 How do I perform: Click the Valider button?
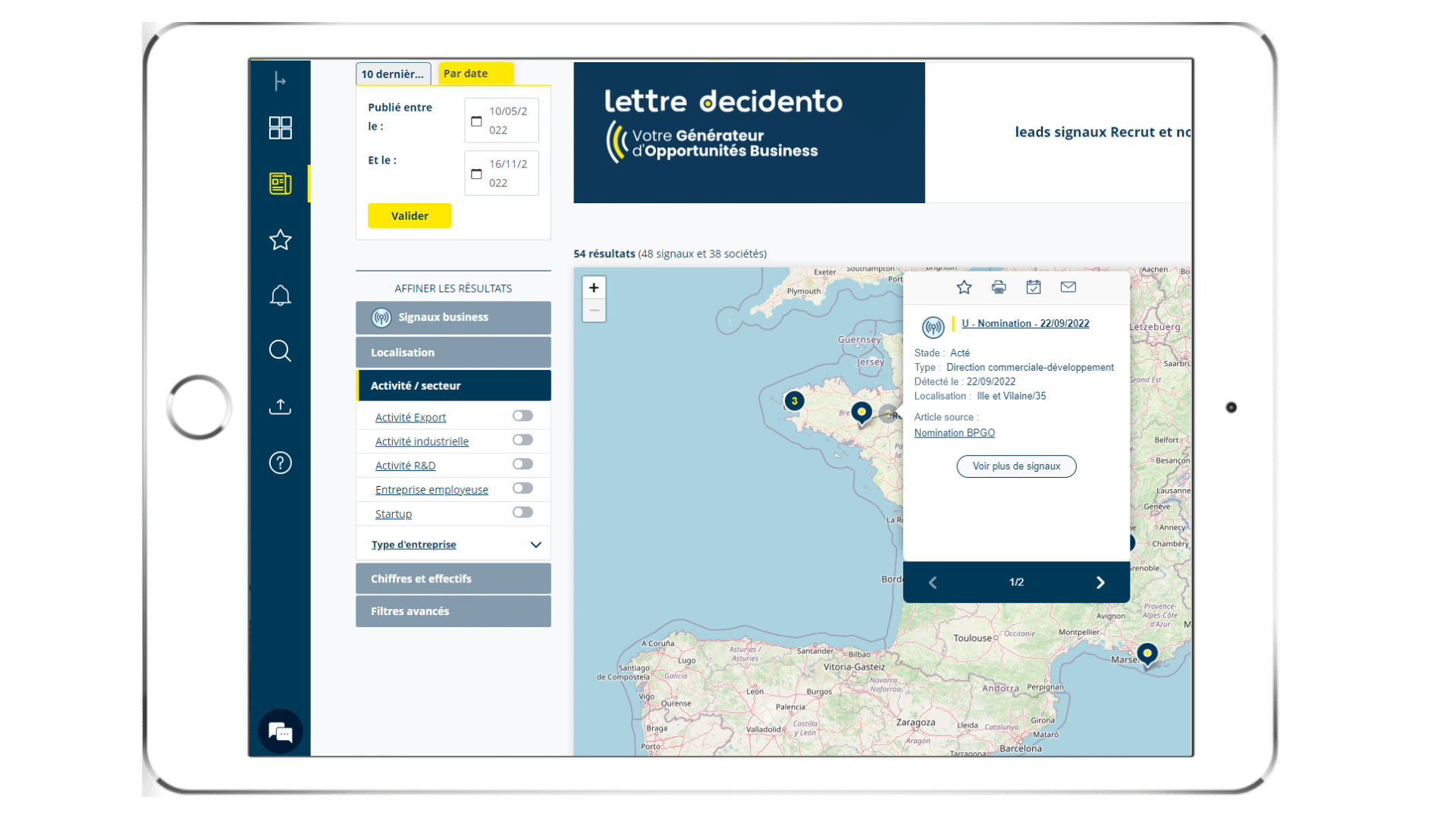tap(409, 216)
